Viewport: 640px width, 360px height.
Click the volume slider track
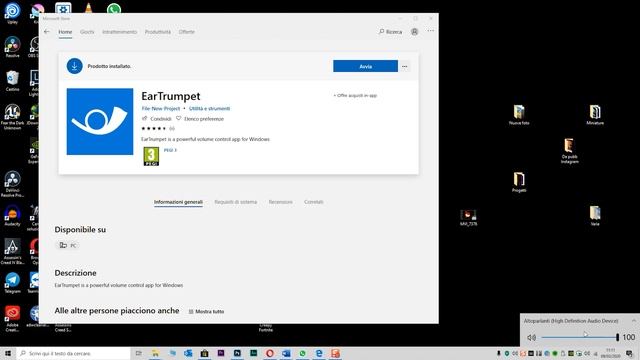(x=580, y=337)
